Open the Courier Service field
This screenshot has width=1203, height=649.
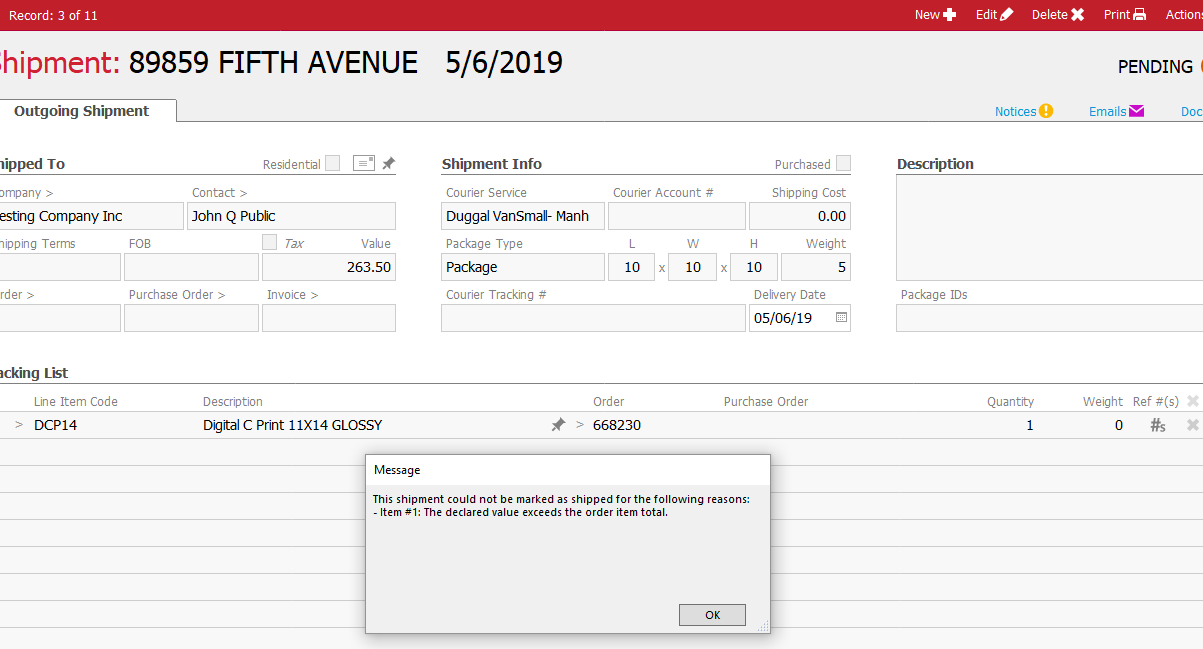[x=523, y=216]
